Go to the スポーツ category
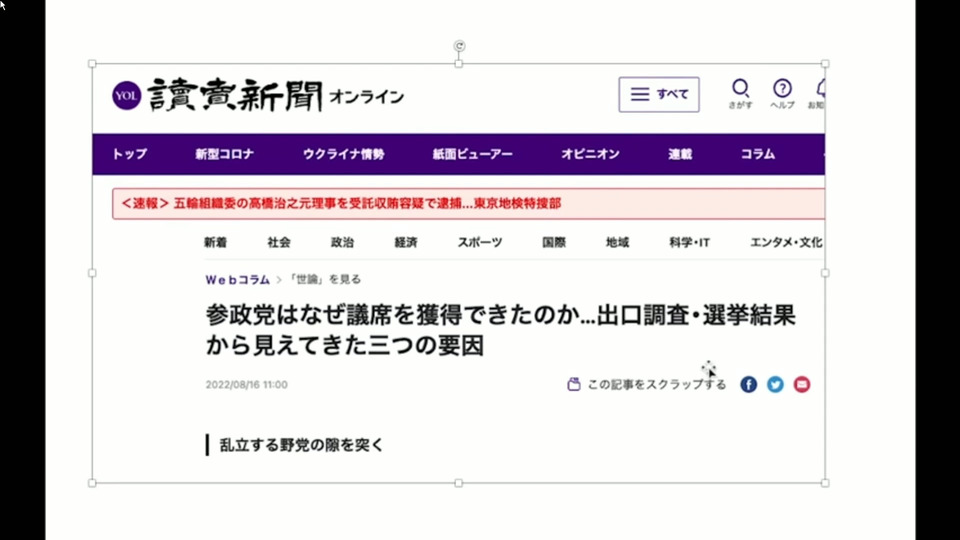This screenshot has width=960, height=540. pos(480,242)
